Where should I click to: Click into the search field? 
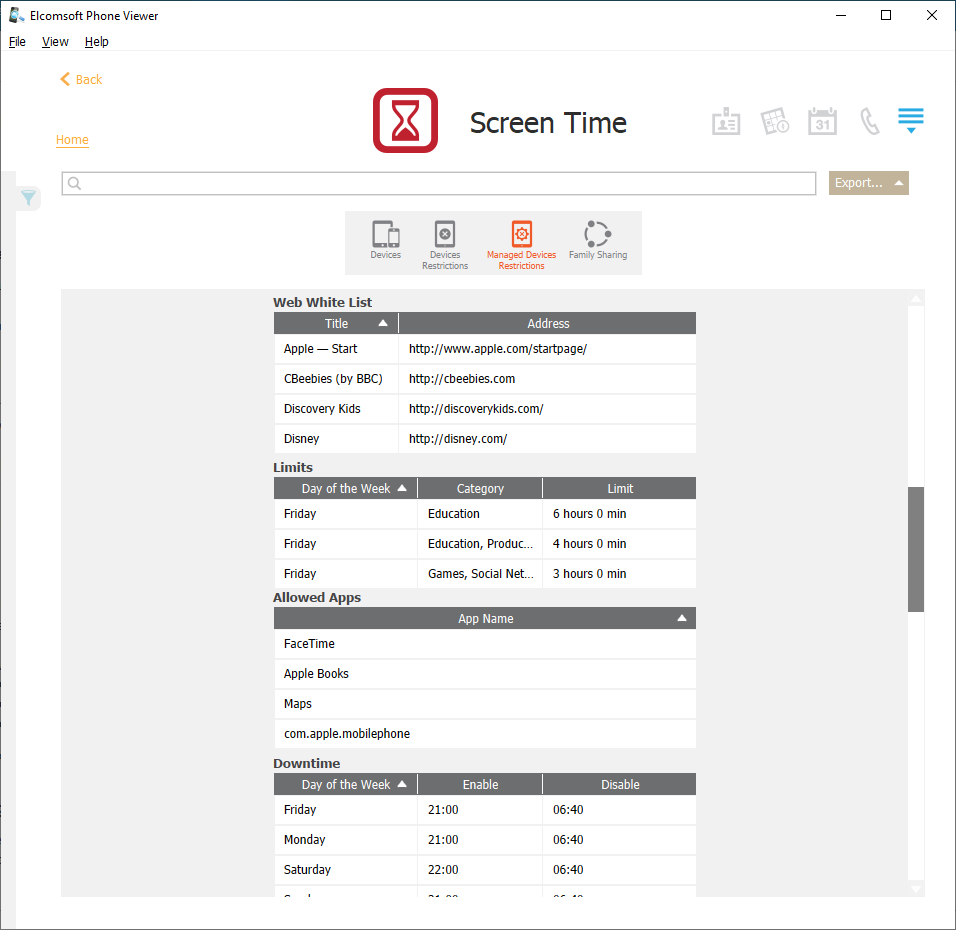coord(440,183)
